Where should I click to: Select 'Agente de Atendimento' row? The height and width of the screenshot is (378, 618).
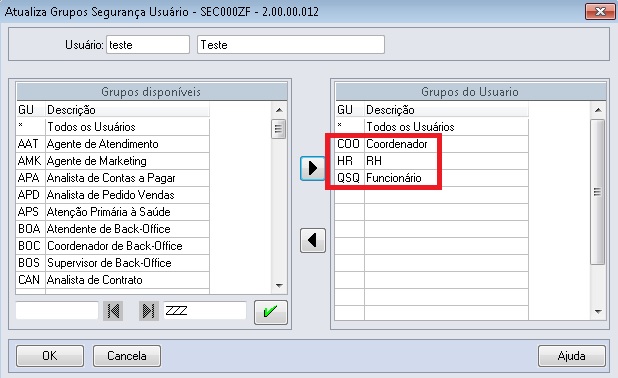113,144
